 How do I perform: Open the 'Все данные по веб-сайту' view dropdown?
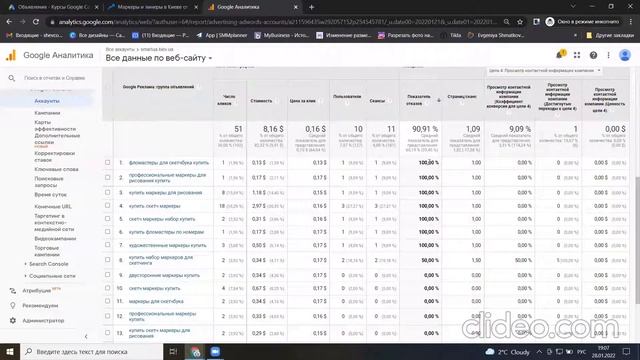(159, 58)
